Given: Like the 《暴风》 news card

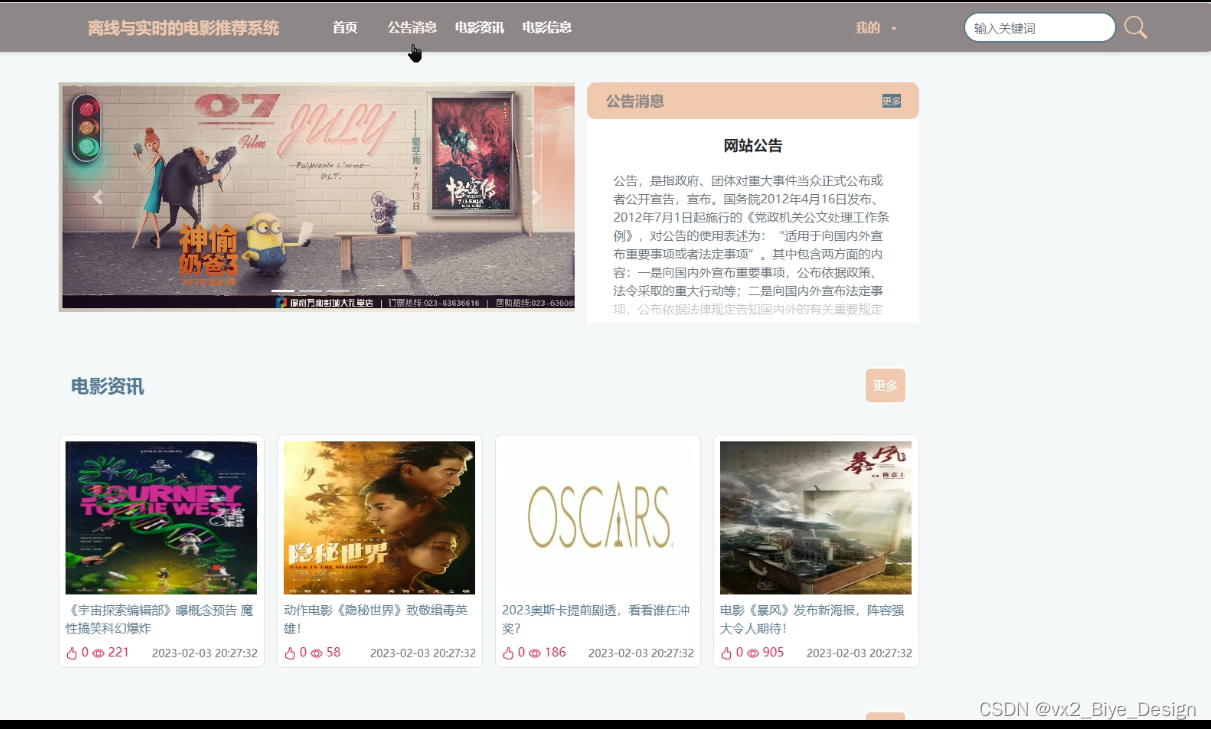Looking at the screenshot, I should coord(726,653).
